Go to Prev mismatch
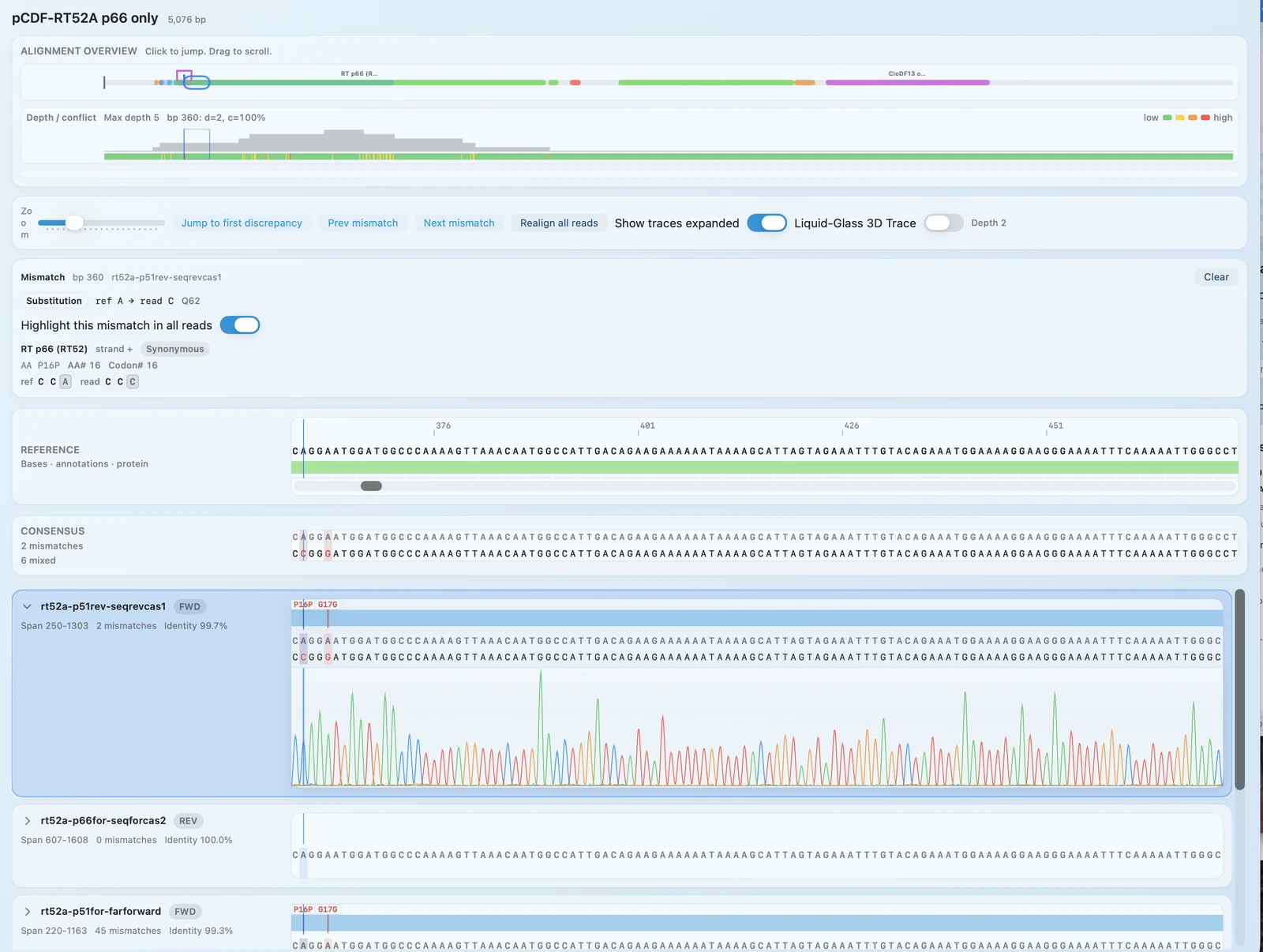The height and width of the screenshot is (952, 1263). click(x=363, y=223)
